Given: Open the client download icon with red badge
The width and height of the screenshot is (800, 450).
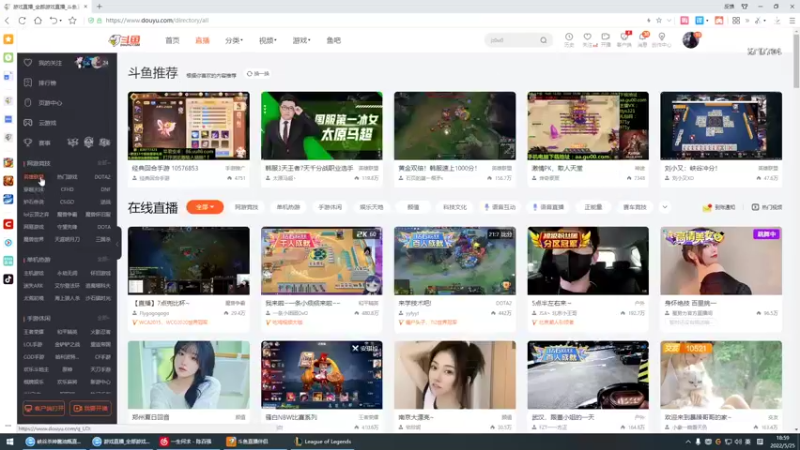Looking at the screenshot, I should (624, 36).
